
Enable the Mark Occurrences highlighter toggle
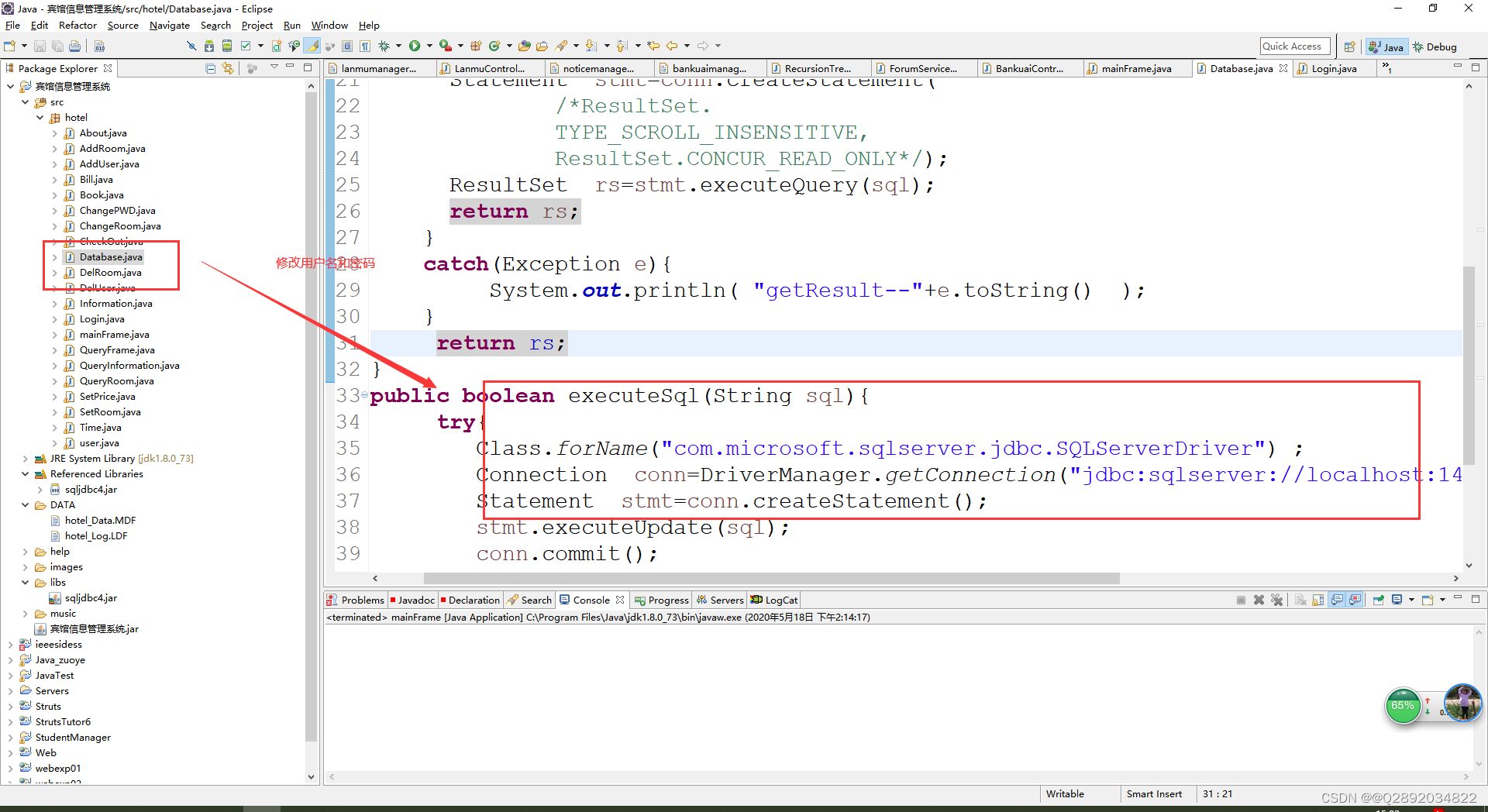(313, 46)
